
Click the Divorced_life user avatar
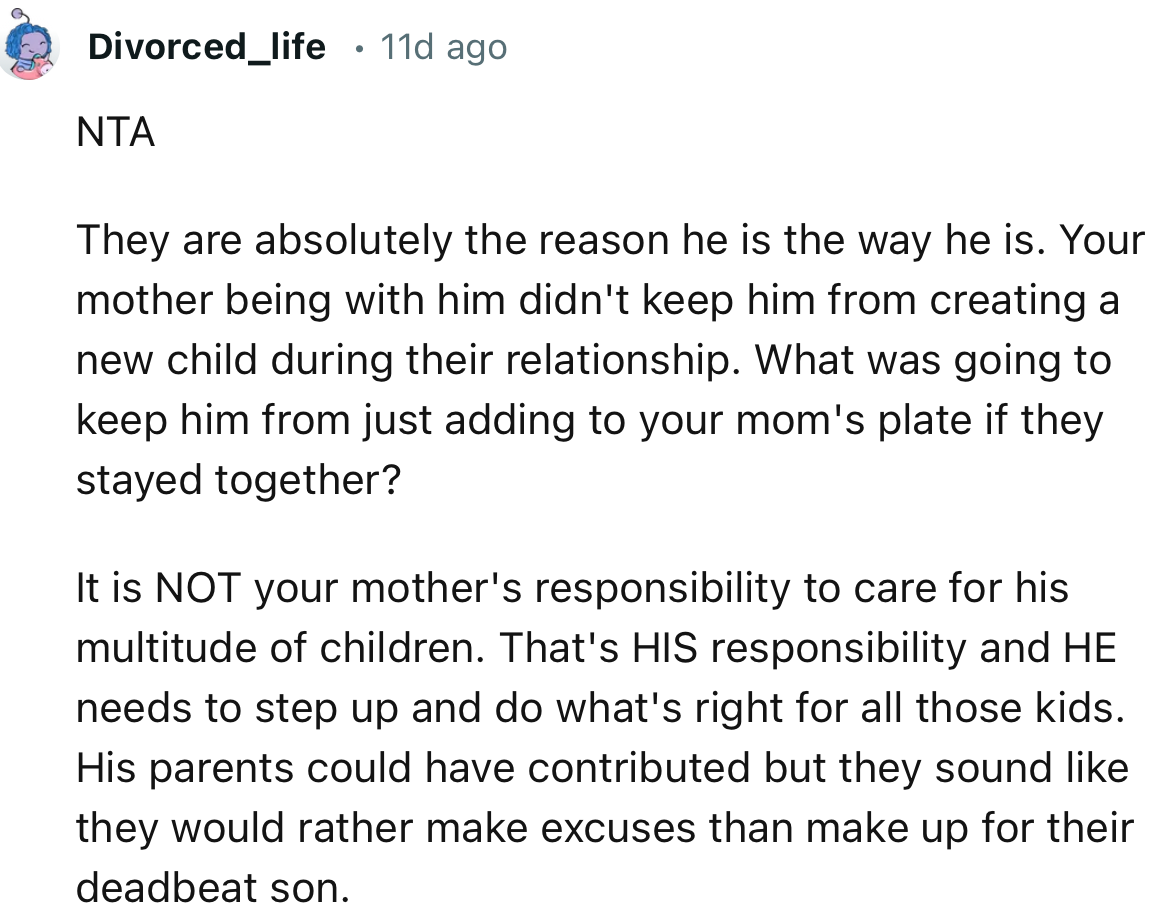click(30, 49)
